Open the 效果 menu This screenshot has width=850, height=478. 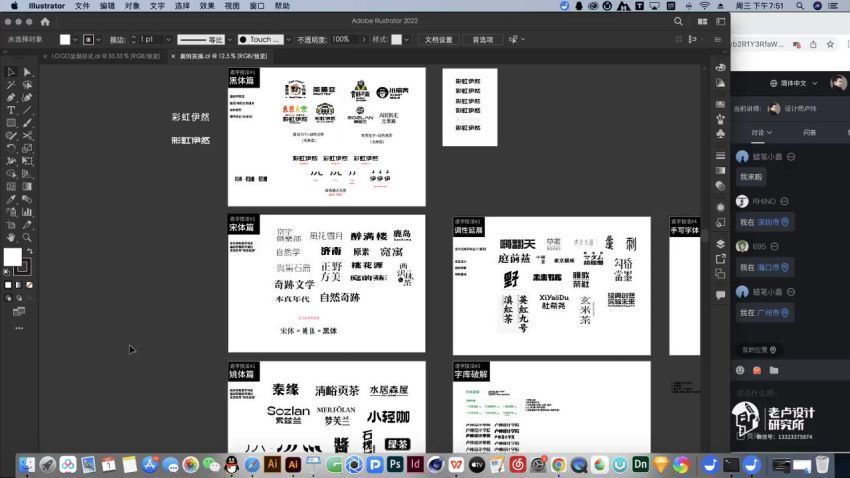pyautogui.click(x=207, y=5)
